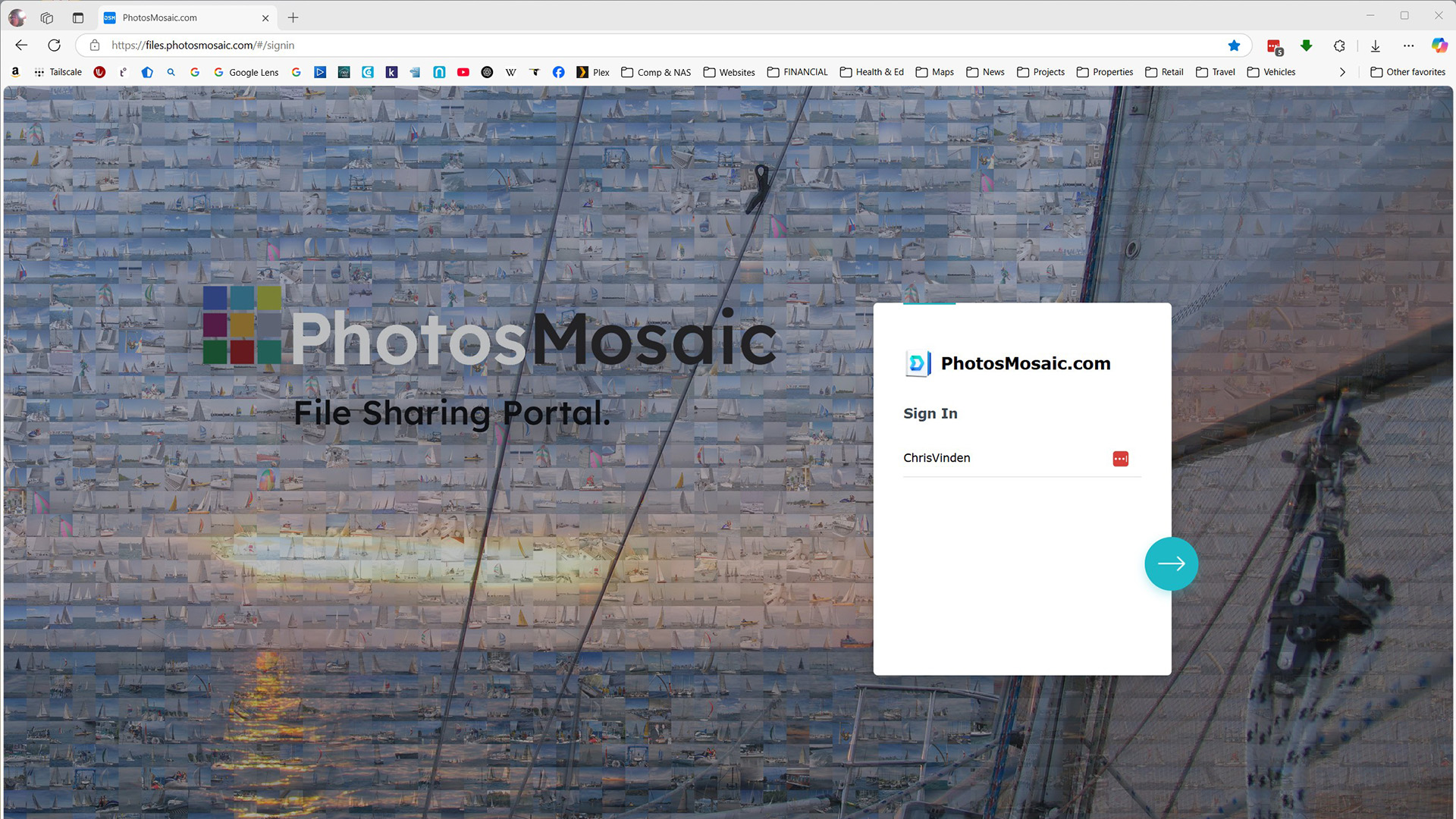Open the YouTube bookmark
The image size is (1456, 819).
coord(463,72)
